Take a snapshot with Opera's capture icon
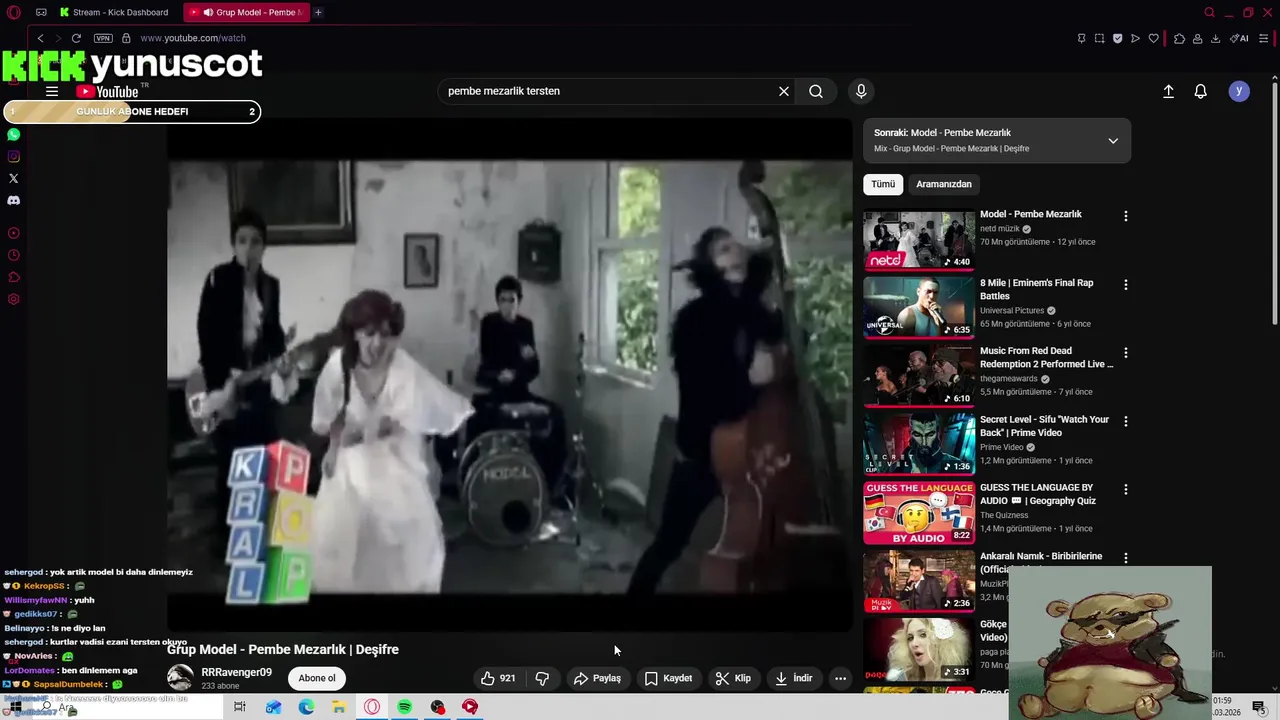The height and width of the screenshot is (720, 1280). pos(1099,38)
